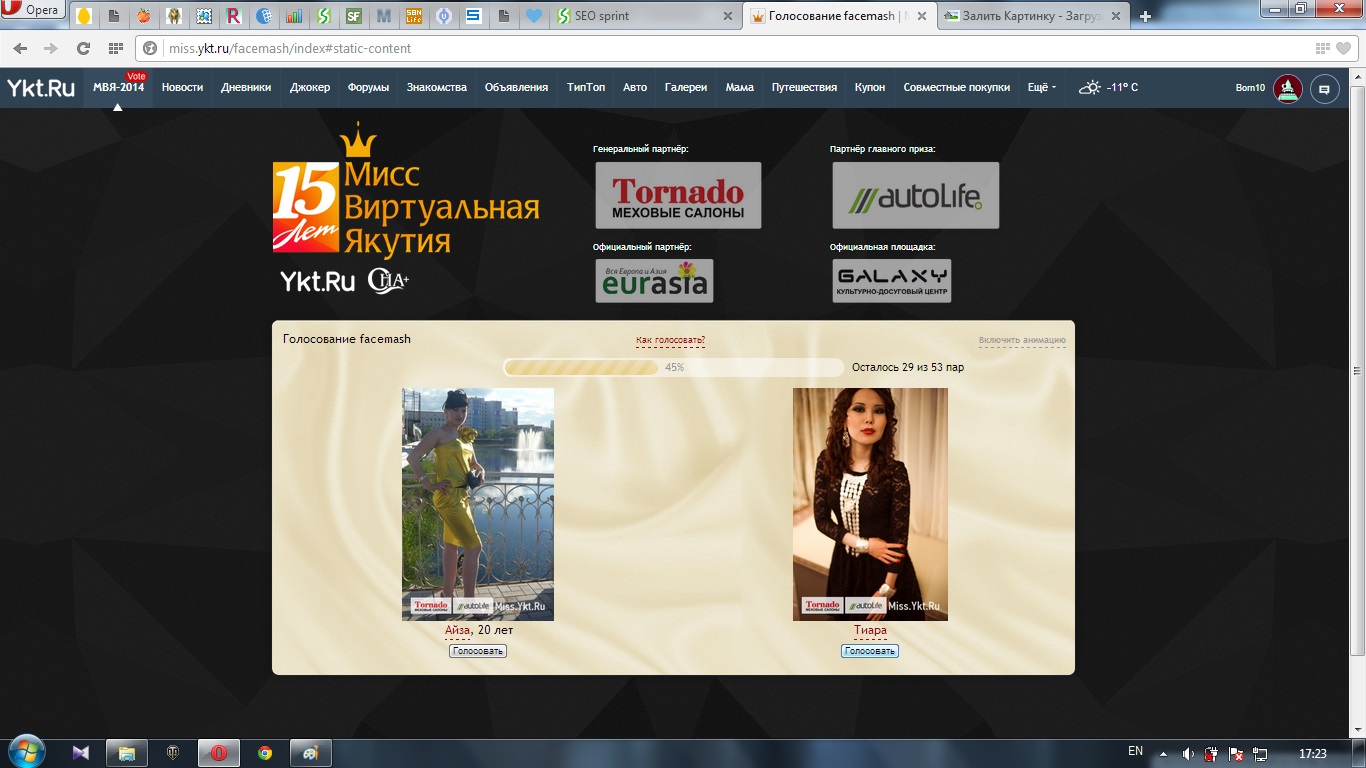Open the Тиара profile name link

(870, 631)
